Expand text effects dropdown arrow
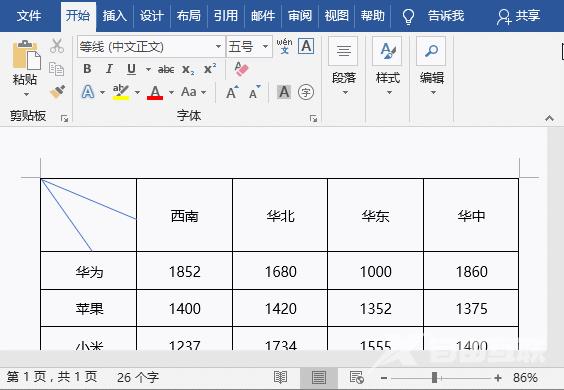Viewport: 564px width, 390px height. pyautogui.click(x=103, y=92)
